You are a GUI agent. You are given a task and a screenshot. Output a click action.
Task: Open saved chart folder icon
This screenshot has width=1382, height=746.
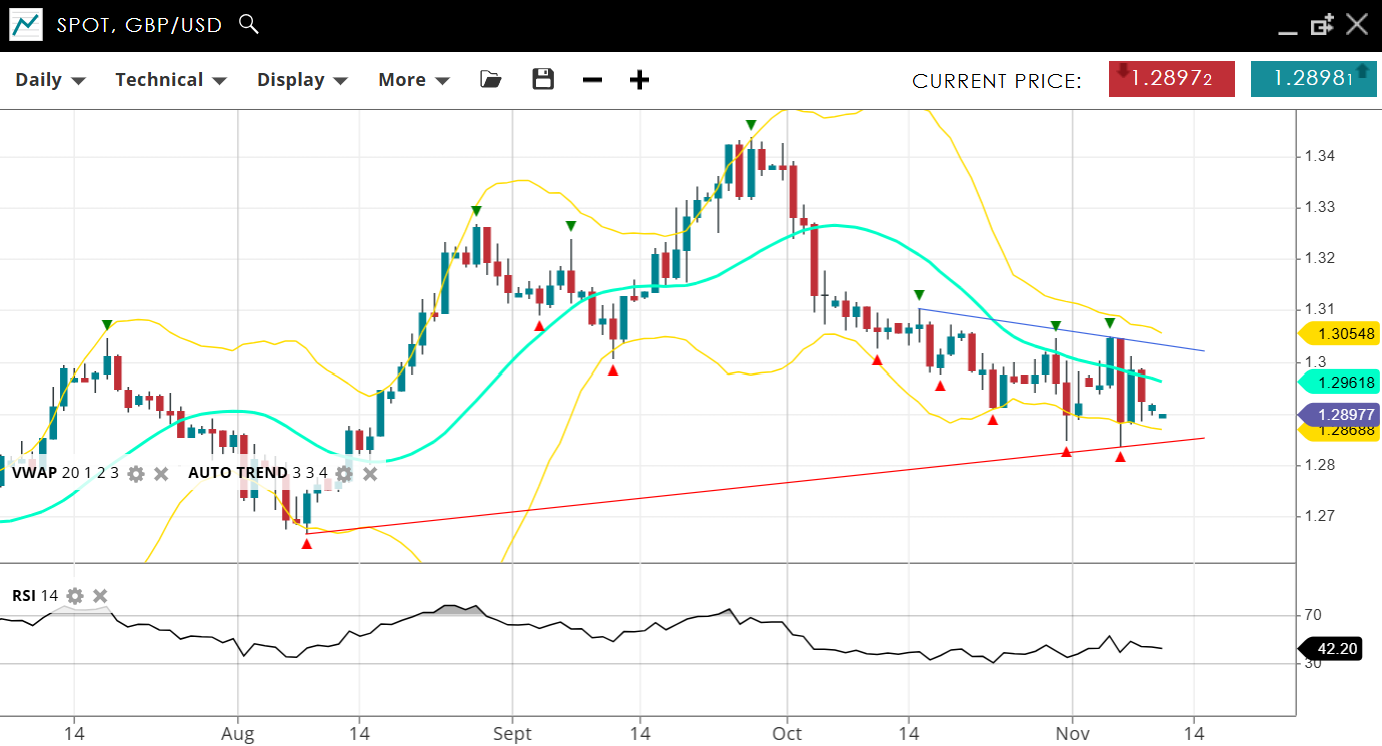tap(490, 80)
